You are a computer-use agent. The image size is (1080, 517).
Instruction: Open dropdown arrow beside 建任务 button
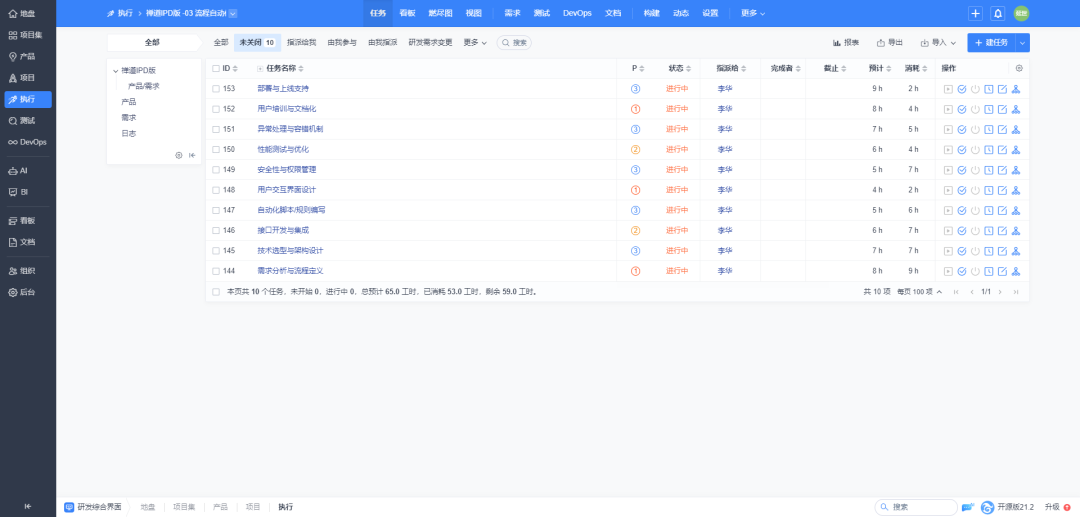pos(1021,43)
